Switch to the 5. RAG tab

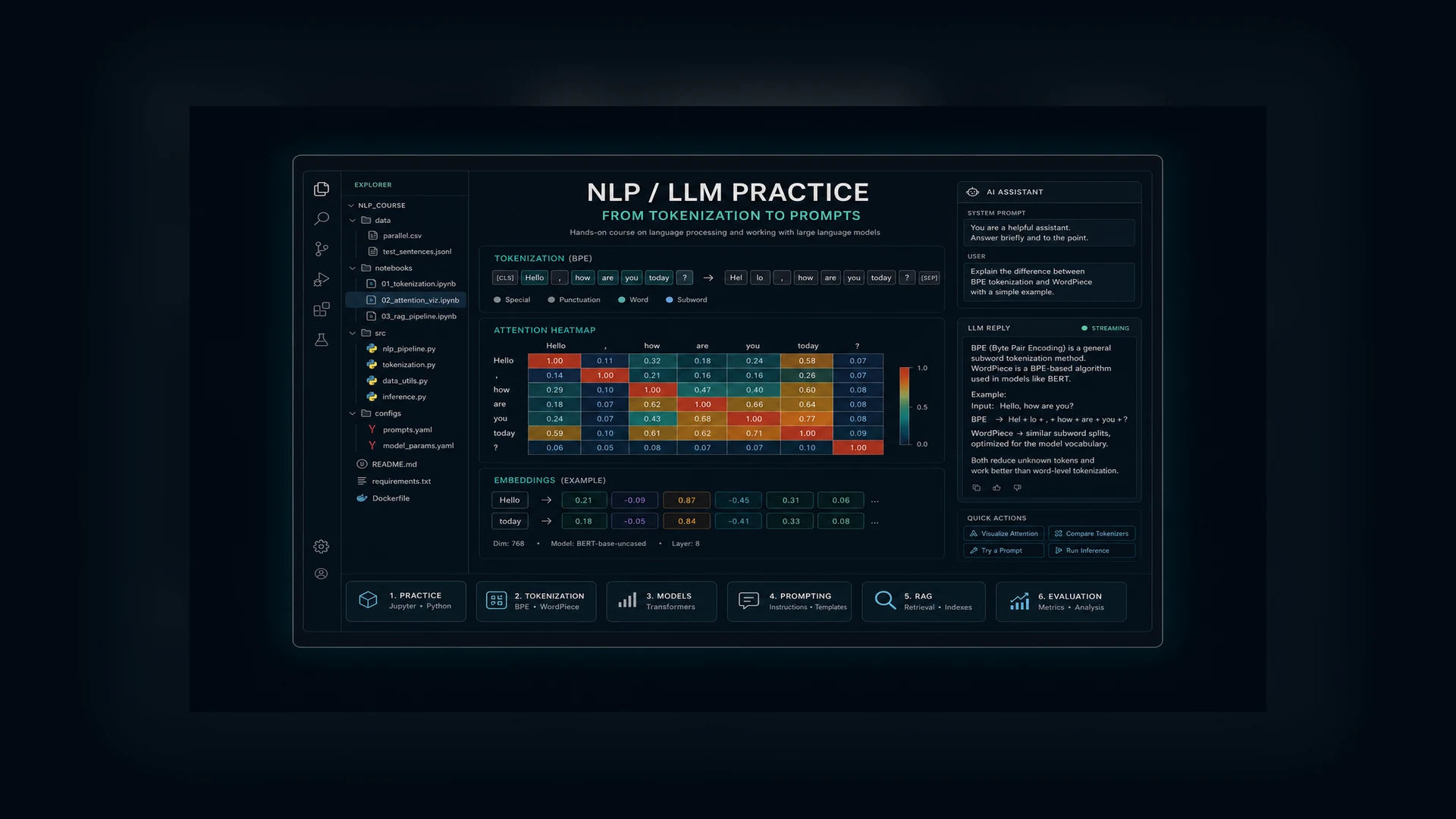(x=924, y=601)
